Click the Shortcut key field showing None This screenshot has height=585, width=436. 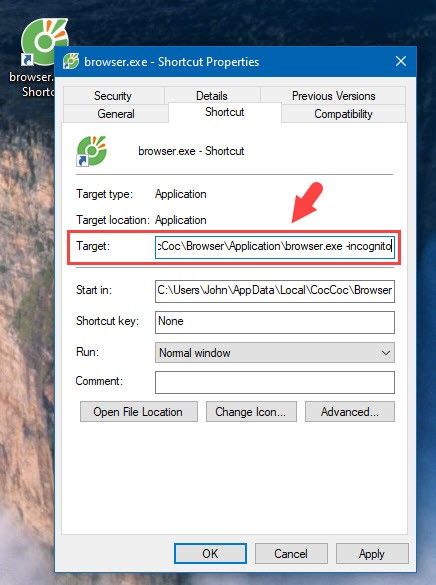(275, 322)
